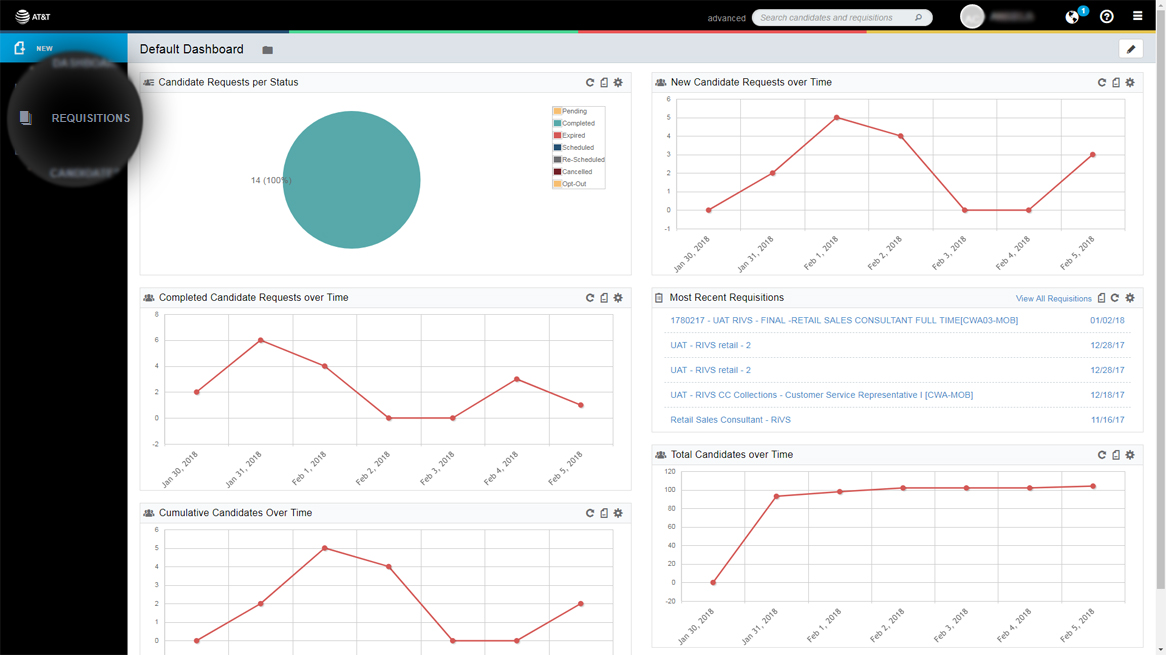
Task: Click the 01/02/18 requisition date
Action: 1107,320
